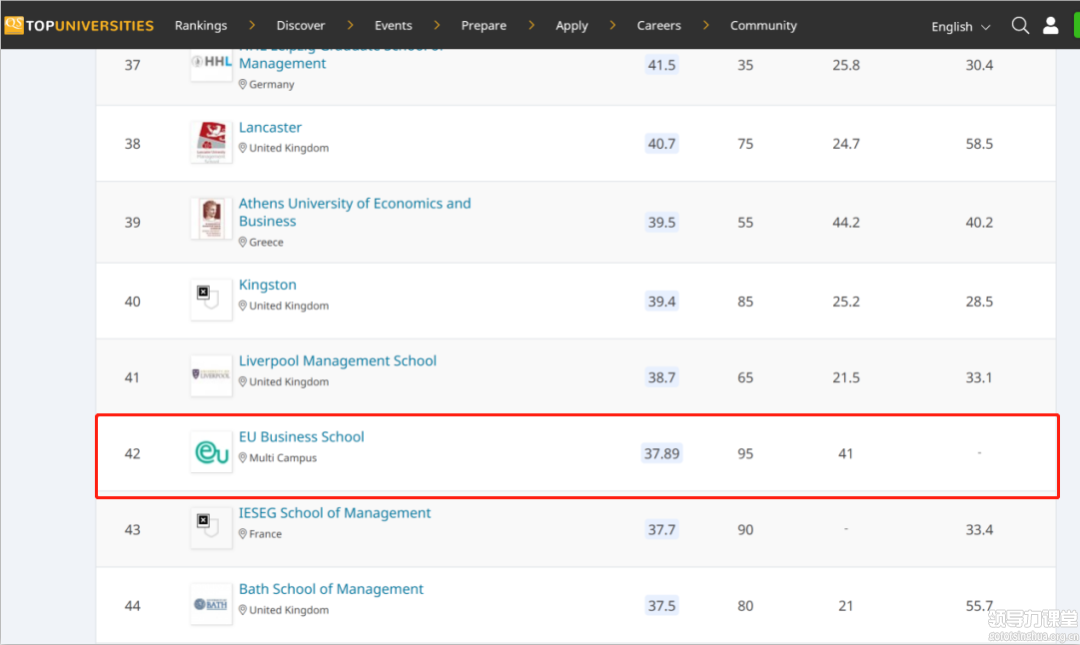The width and height of the screenshot is (1080, 645).
Task: Open the Liverpool Management School link
Action: point(338,360)
